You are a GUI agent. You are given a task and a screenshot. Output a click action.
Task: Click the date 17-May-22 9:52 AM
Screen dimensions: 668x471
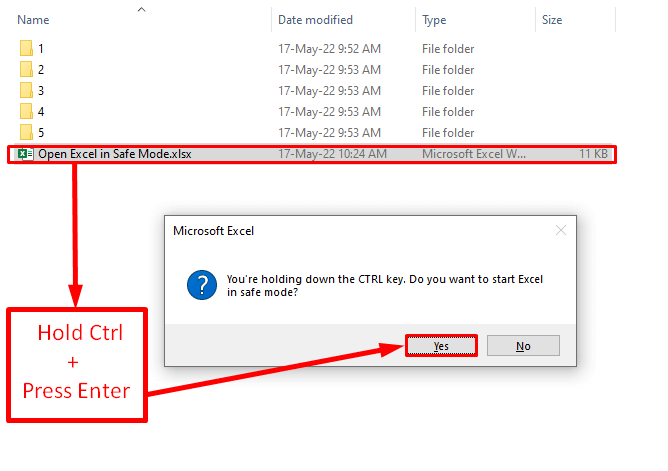point(329,49)
